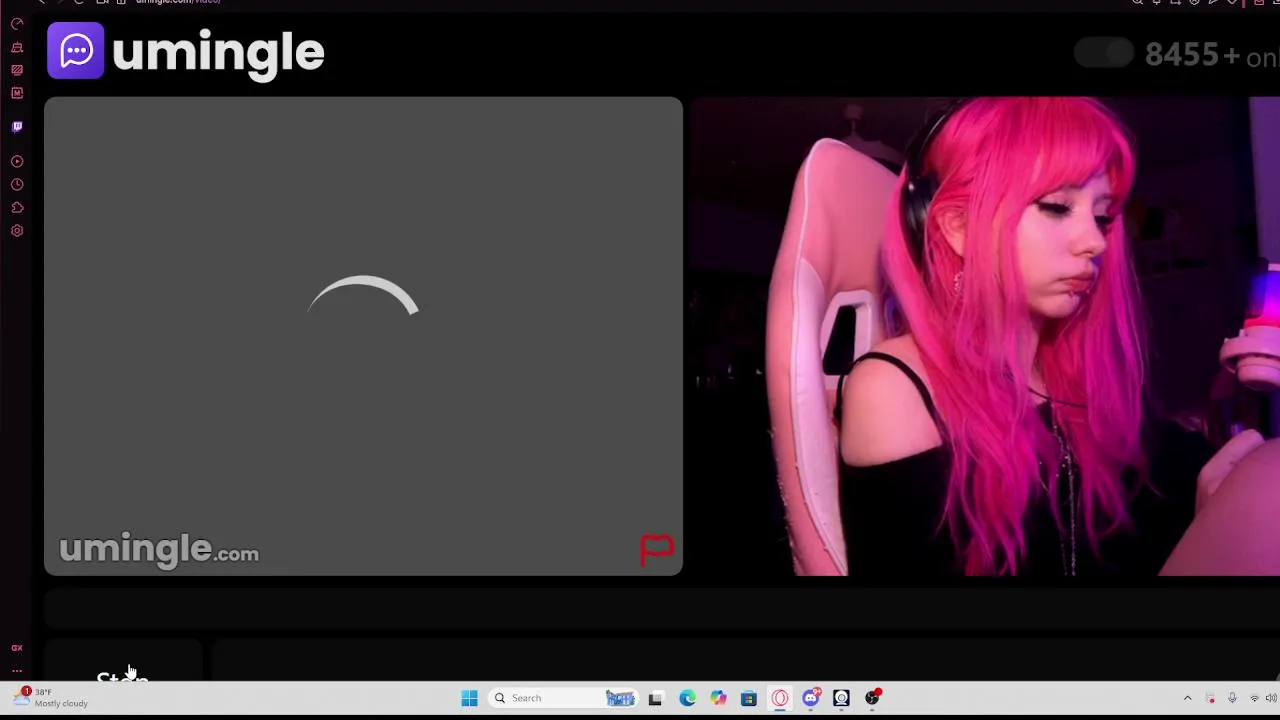
Task: Click the '8455+' online count text
Action: point(1191,55)
